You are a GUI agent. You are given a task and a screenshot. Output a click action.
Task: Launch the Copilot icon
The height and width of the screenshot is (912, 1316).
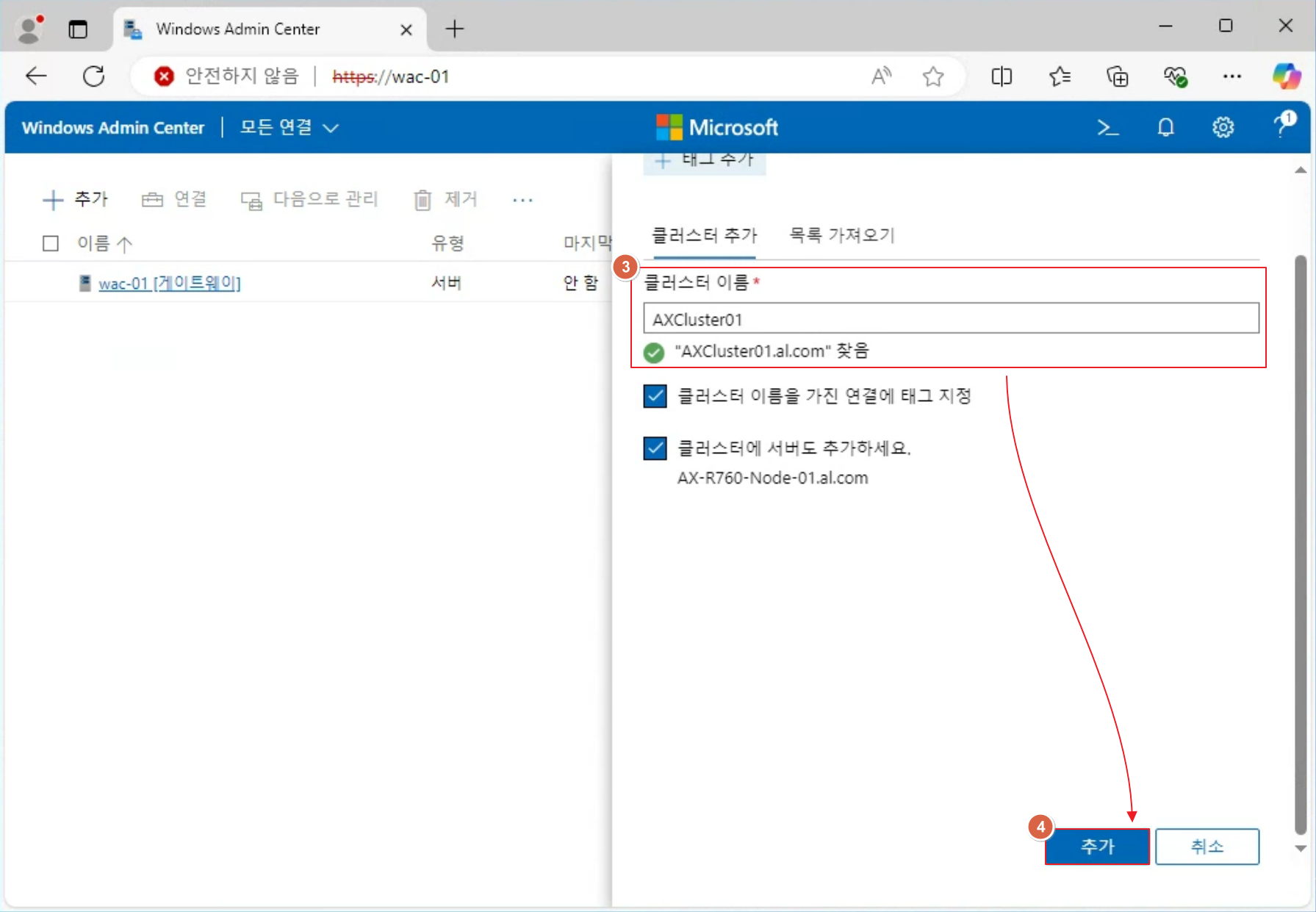coord(1286,76)
